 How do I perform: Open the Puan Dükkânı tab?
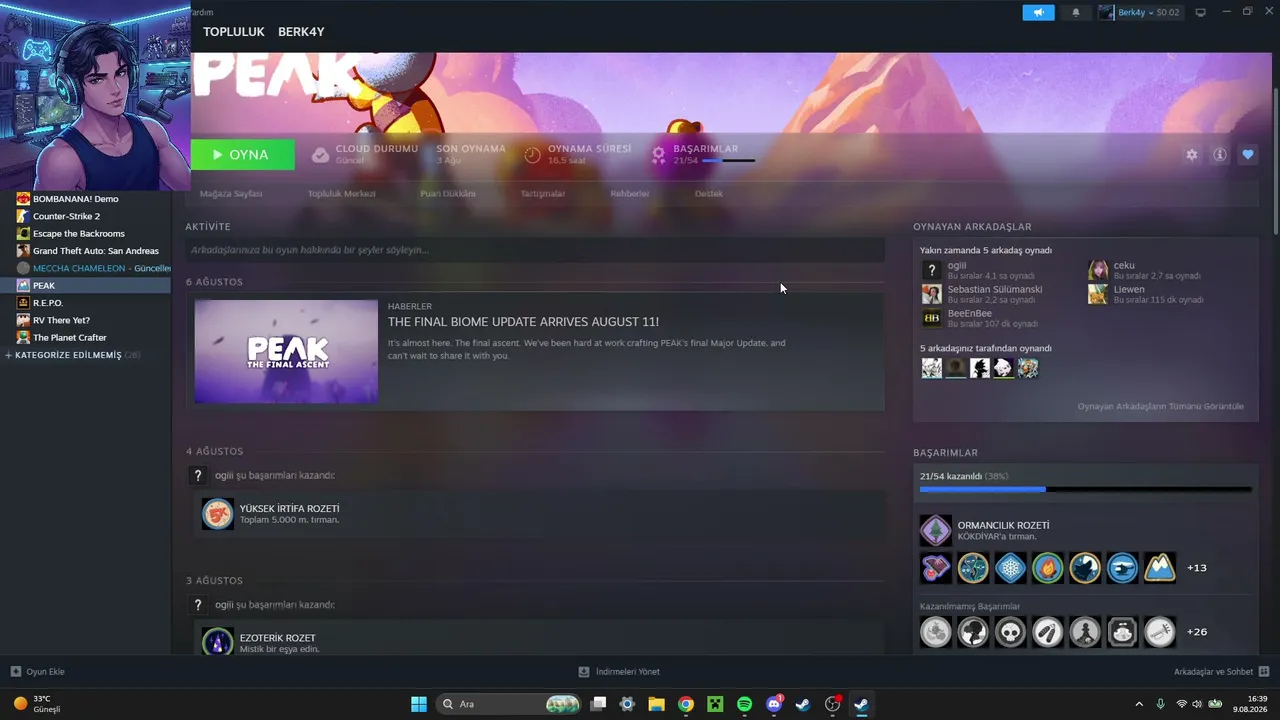pyautogui.click(x=448, y=194)
